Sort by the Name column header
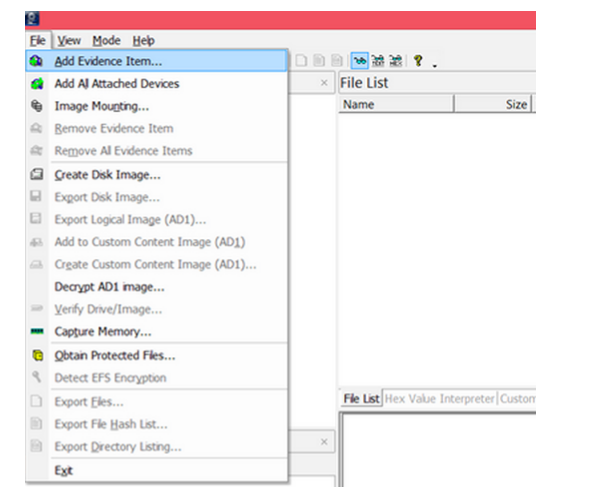The width and height of the screenshot is (600, 500). coord(396,104)
